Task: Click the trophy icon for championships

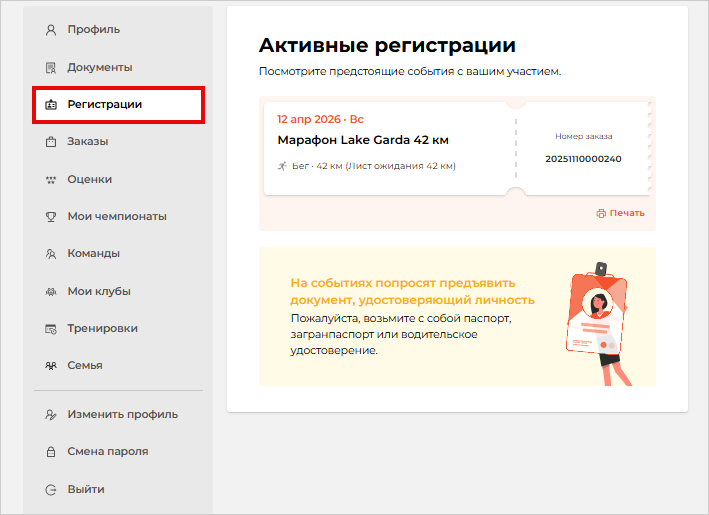Action: point(51,216)
